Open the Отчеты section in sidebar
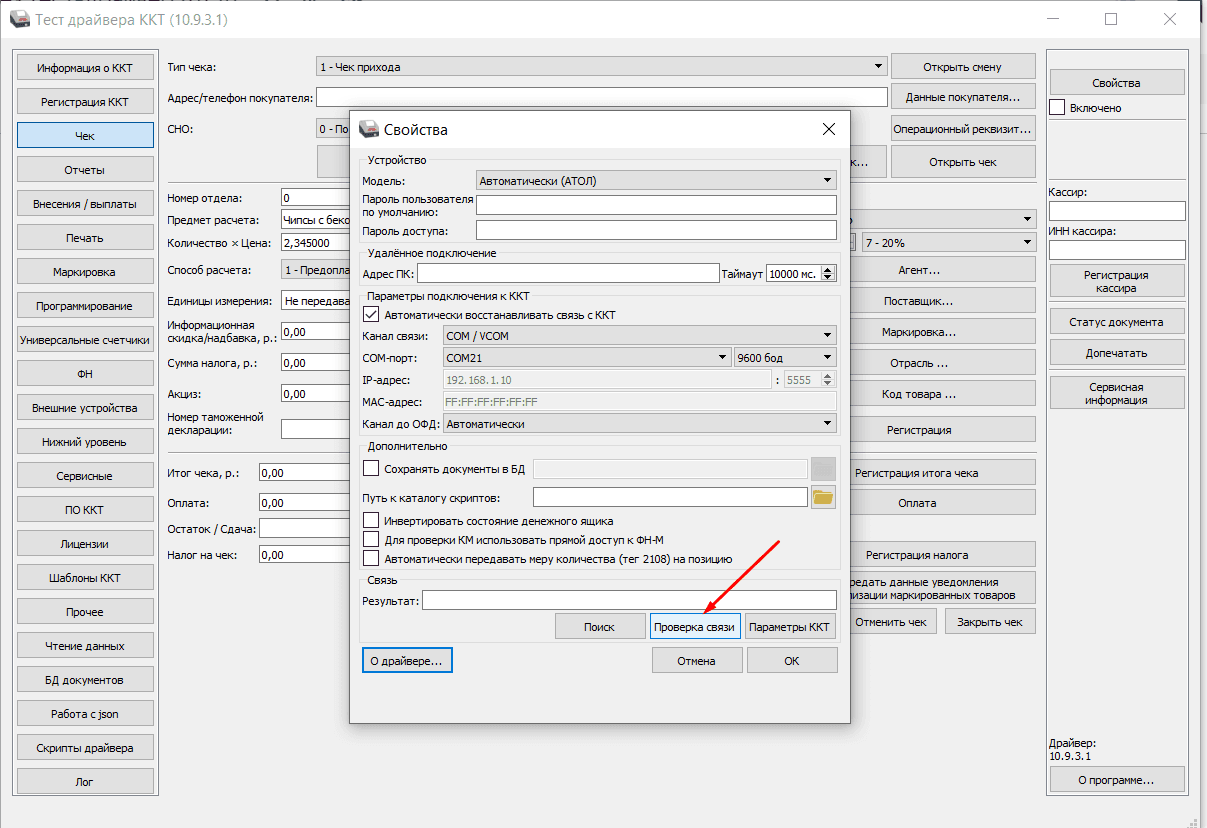 point(85,169)
